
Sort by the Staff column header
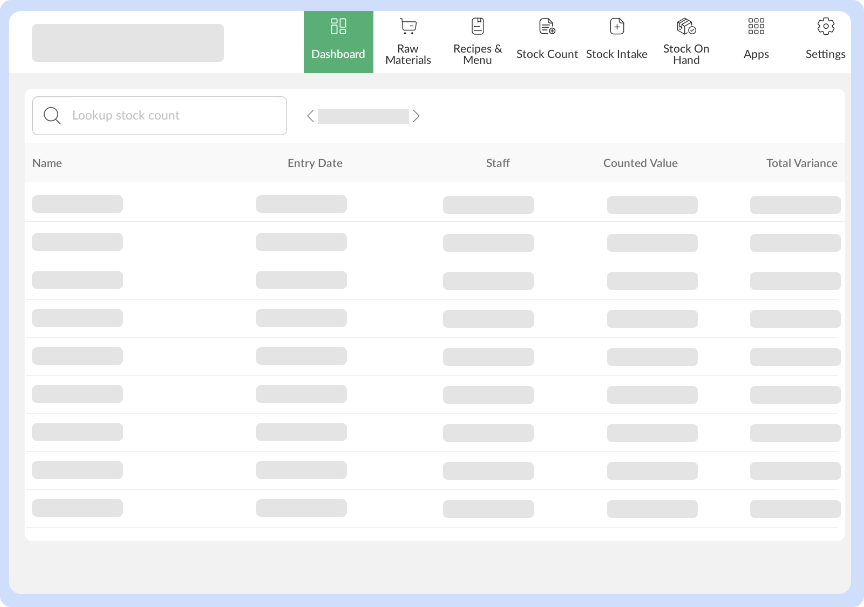[497, 163]
